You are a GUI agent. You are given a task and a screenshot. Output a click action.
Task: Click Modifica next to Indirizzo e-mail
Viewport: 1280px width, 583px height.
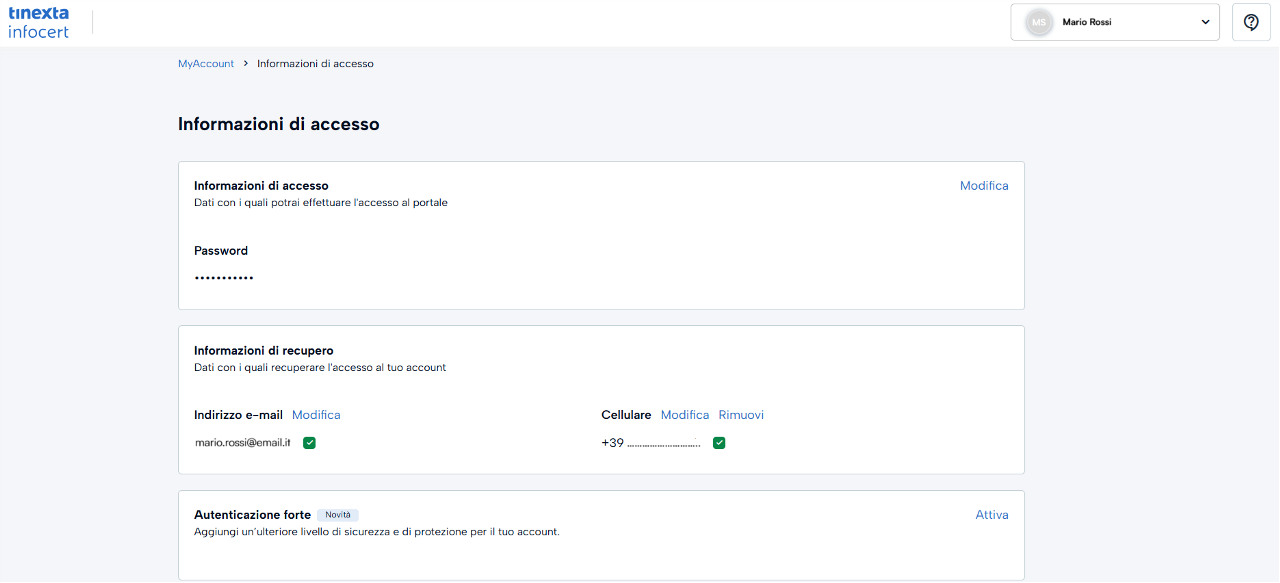pyautogui.click(x=316, y=415)
